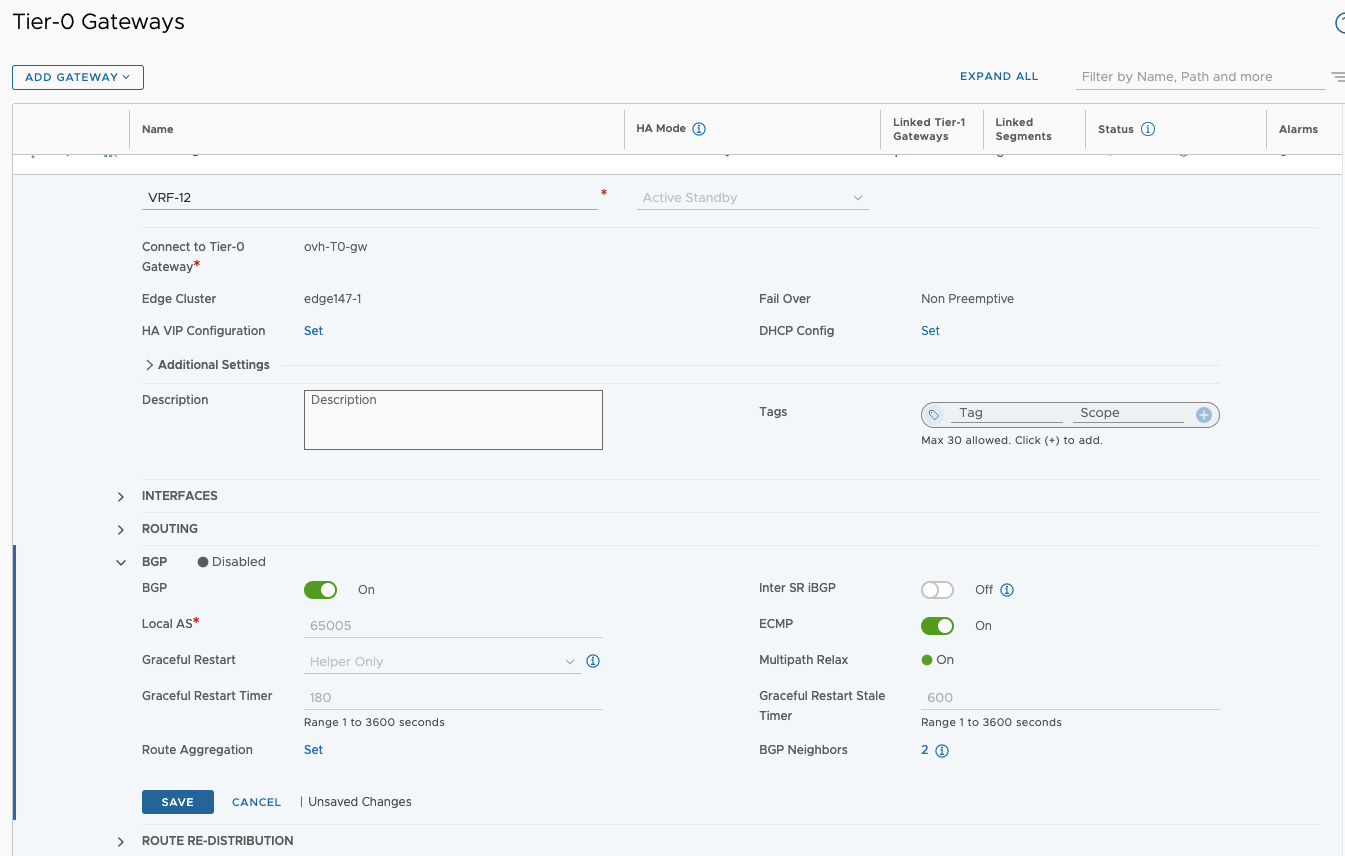The image size is (1345, 856).
Task: Expand the Routing section
Action: (x=121, y=529)
